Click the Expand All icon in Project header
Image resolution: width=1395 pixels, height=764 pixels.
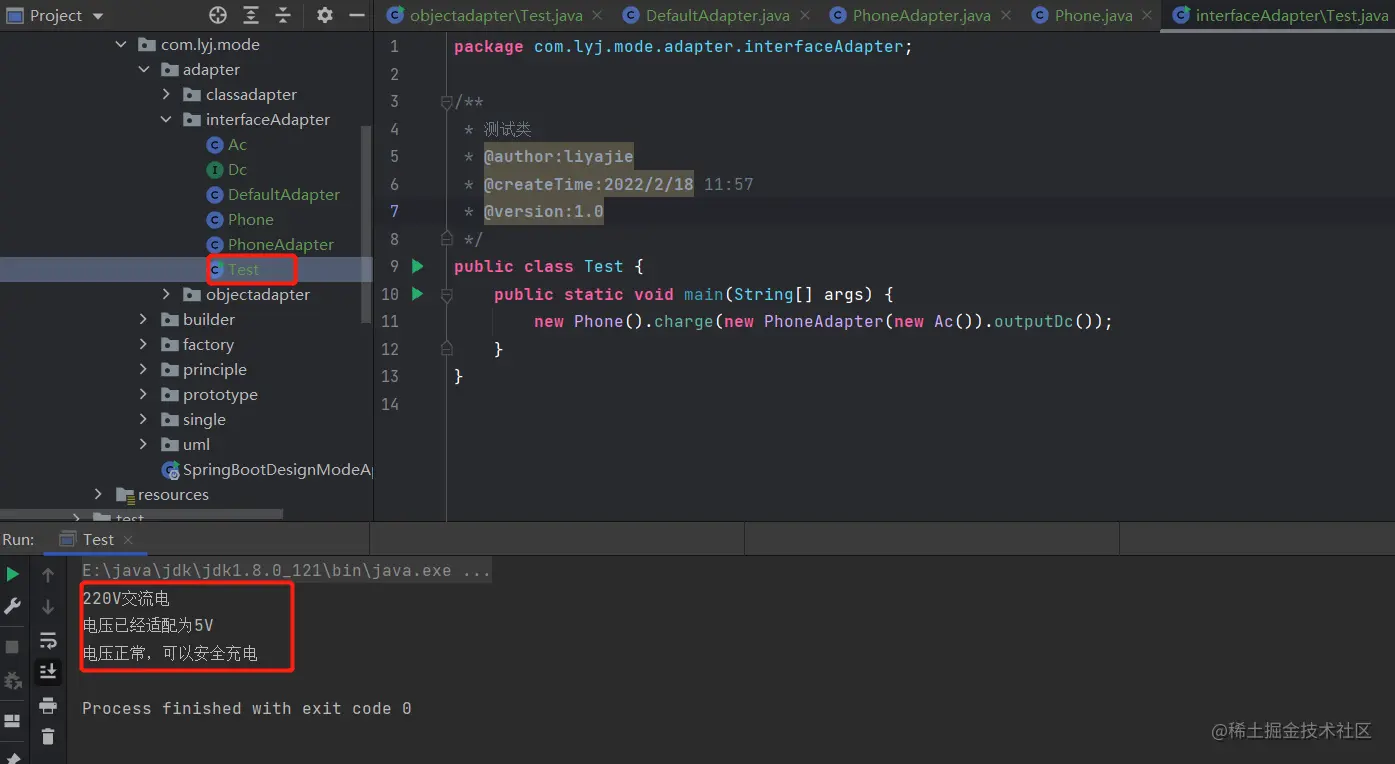251,15
